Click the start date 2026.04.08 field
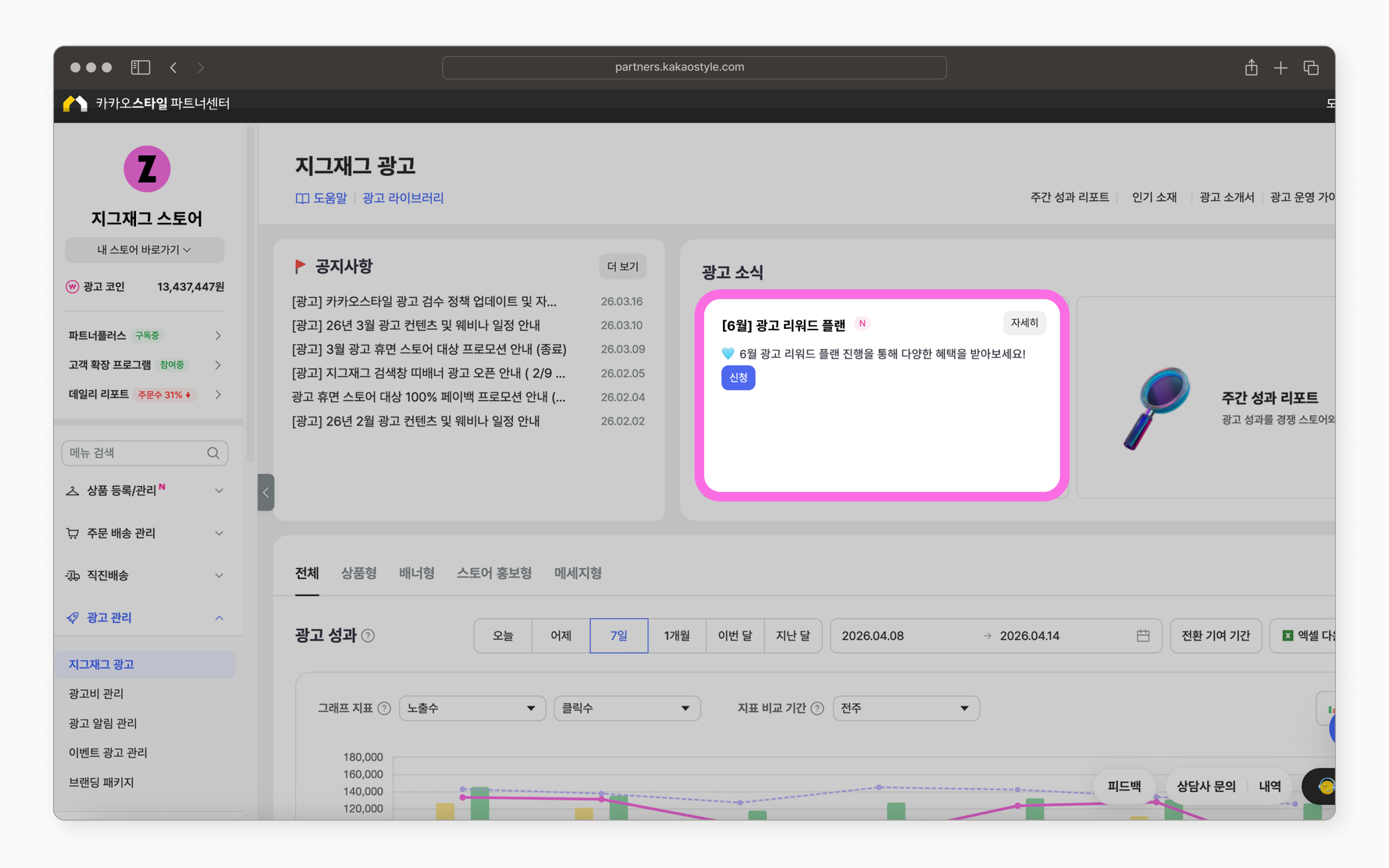Image resolution: width=1389 pixels, height=868 pixels. 872,636
